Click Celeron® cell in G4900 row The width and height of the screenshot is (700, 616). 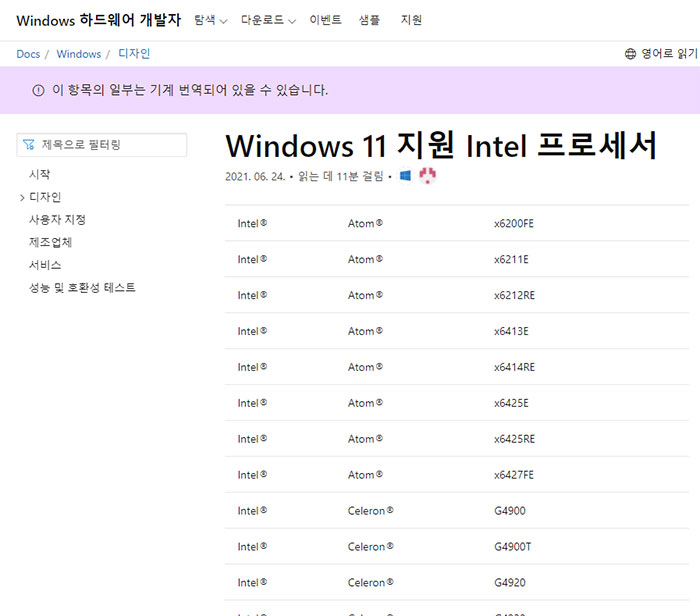pyautogui.click(x=371, y=511)
